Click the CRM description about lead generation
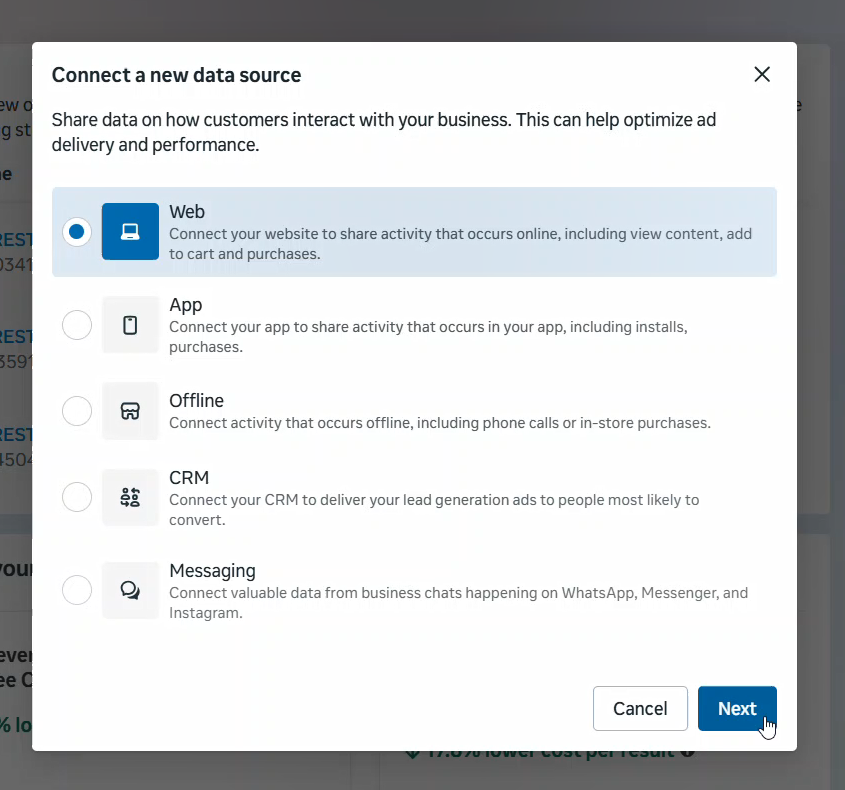 coord(434,510)
